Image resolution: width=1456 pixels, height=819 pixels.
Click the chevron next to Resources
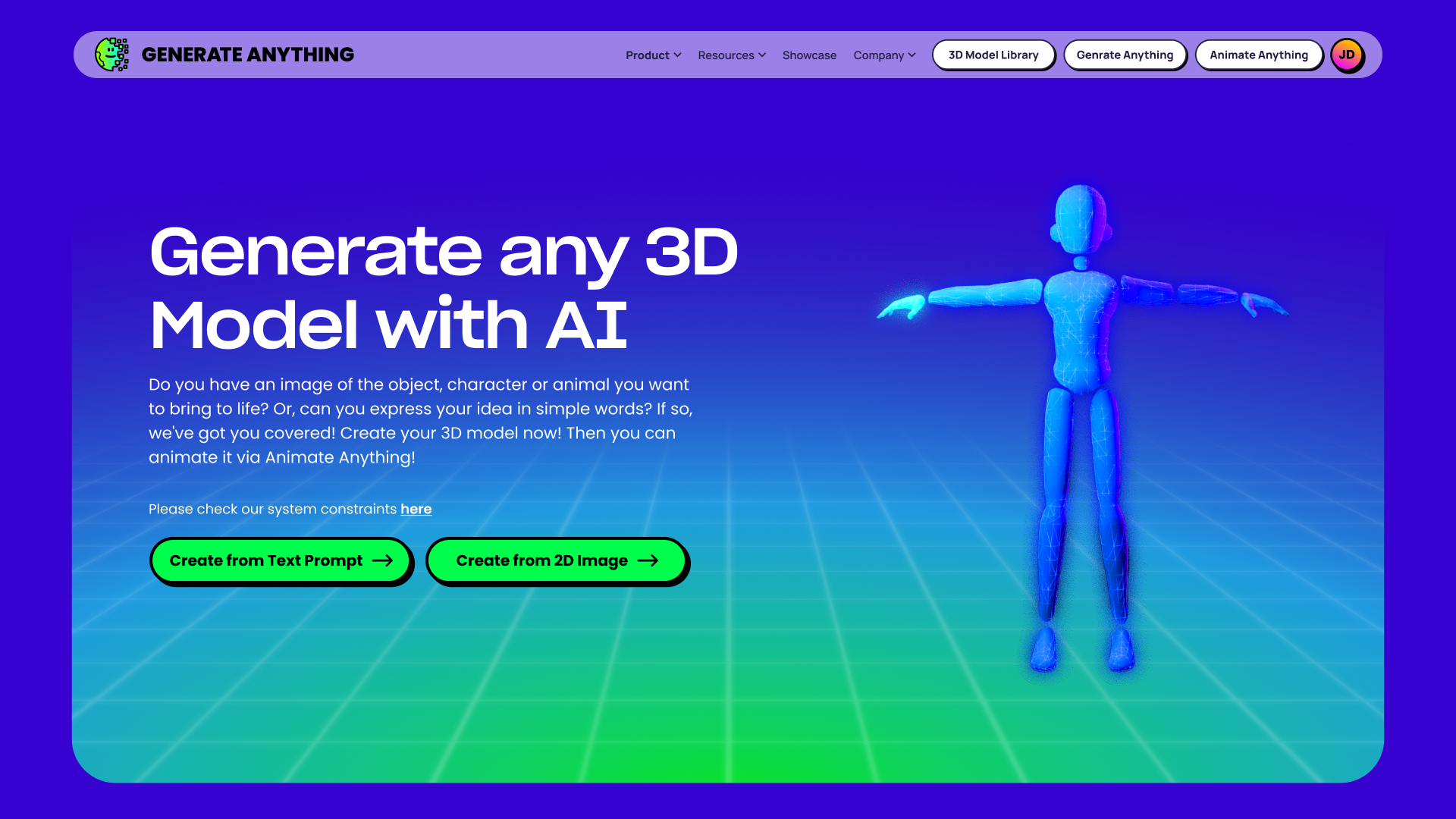(762, 55)
